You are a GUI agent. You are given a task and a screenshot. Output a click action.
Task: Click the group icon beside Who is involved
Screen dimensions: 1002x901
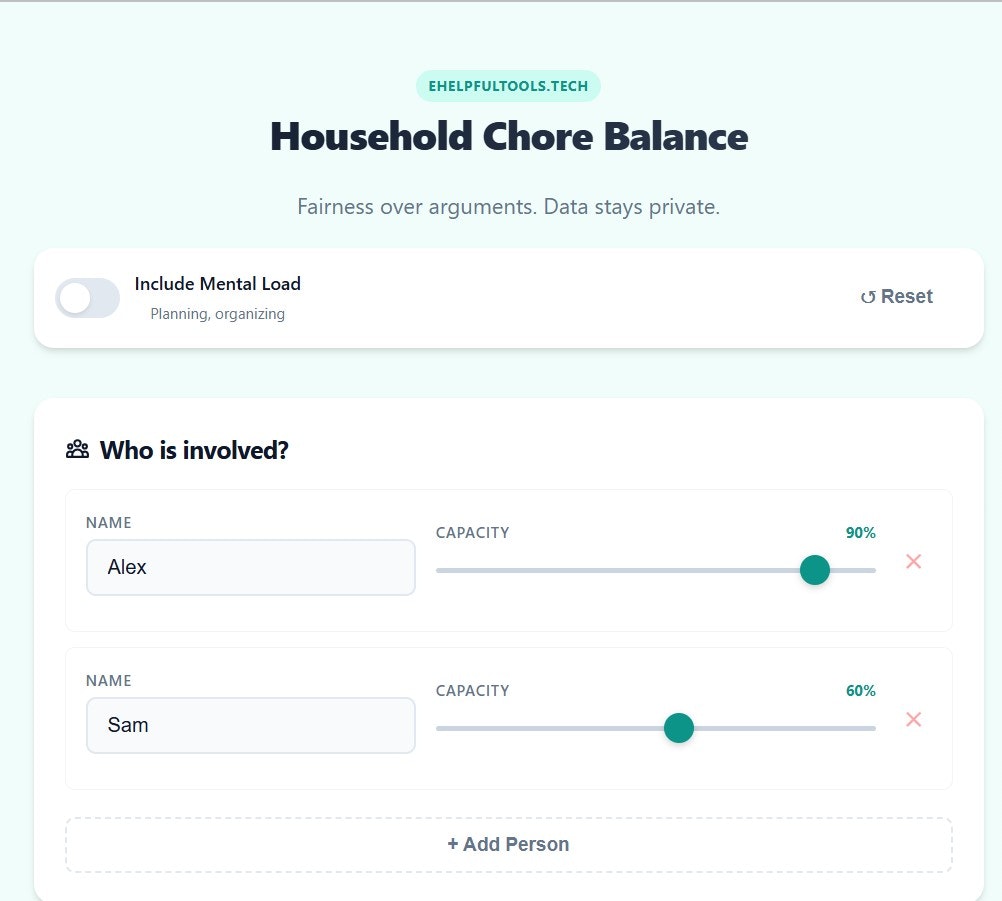click(x=76, y=449)
